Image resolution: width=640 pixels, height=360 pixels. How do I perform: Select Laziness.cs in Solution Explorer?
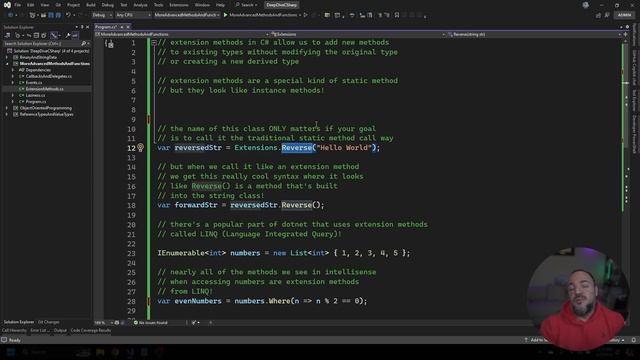(x=35, y=96)
